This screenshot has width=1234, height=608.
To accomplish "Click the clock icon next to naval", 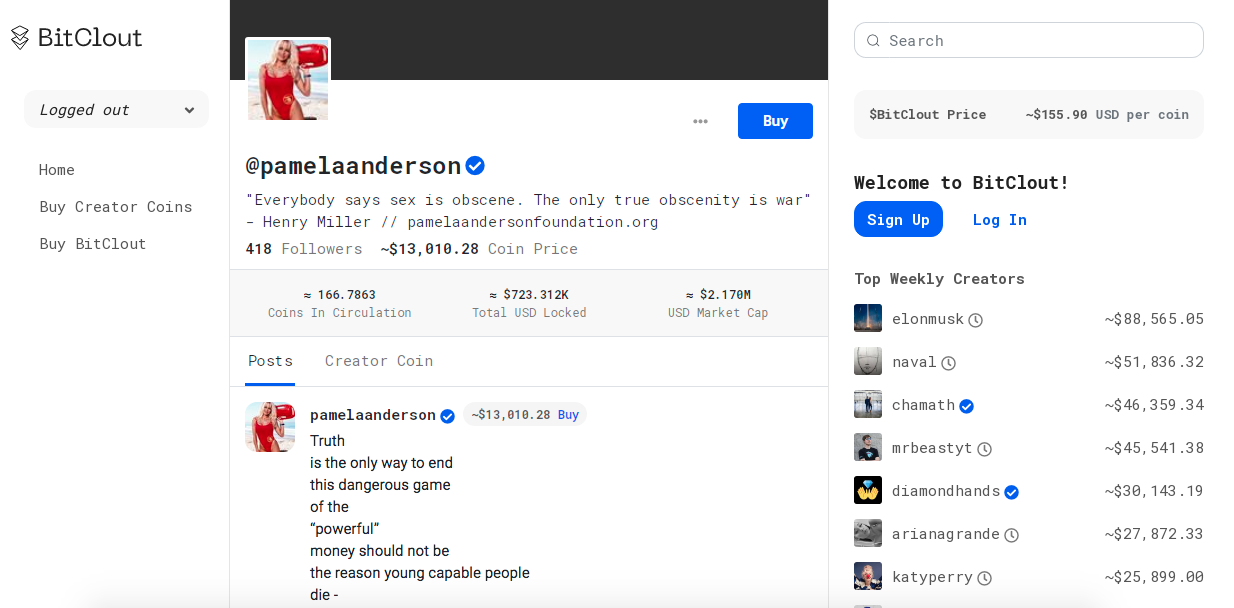I will (949, 363).
